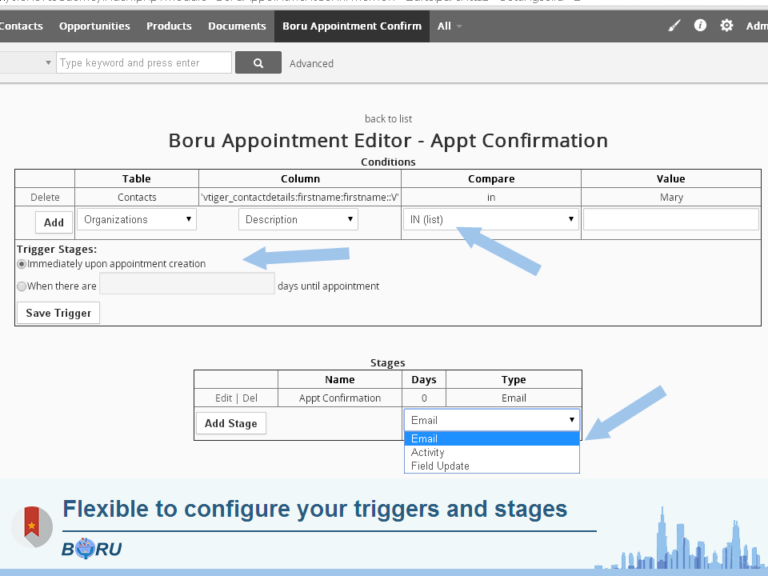Follow the back to list link
Viewport: 768px width, 576px height.
[388, 119]
